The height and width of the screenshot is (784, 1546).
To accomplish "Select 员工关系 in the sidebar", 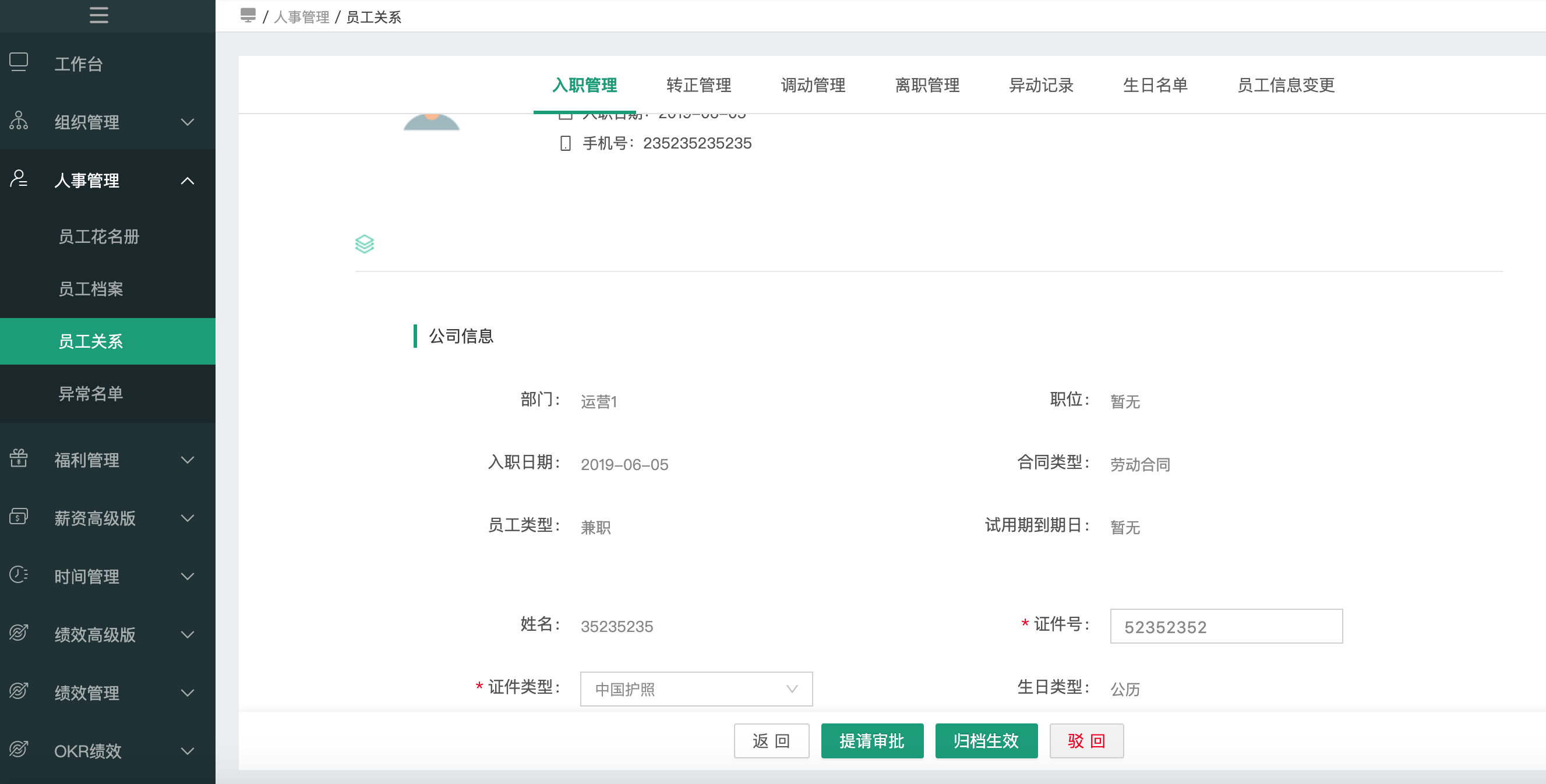I will [x=107, y=341].
